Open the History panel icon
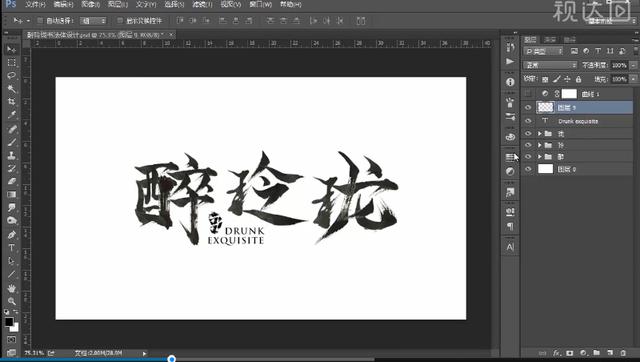 [x=510, y=47]
